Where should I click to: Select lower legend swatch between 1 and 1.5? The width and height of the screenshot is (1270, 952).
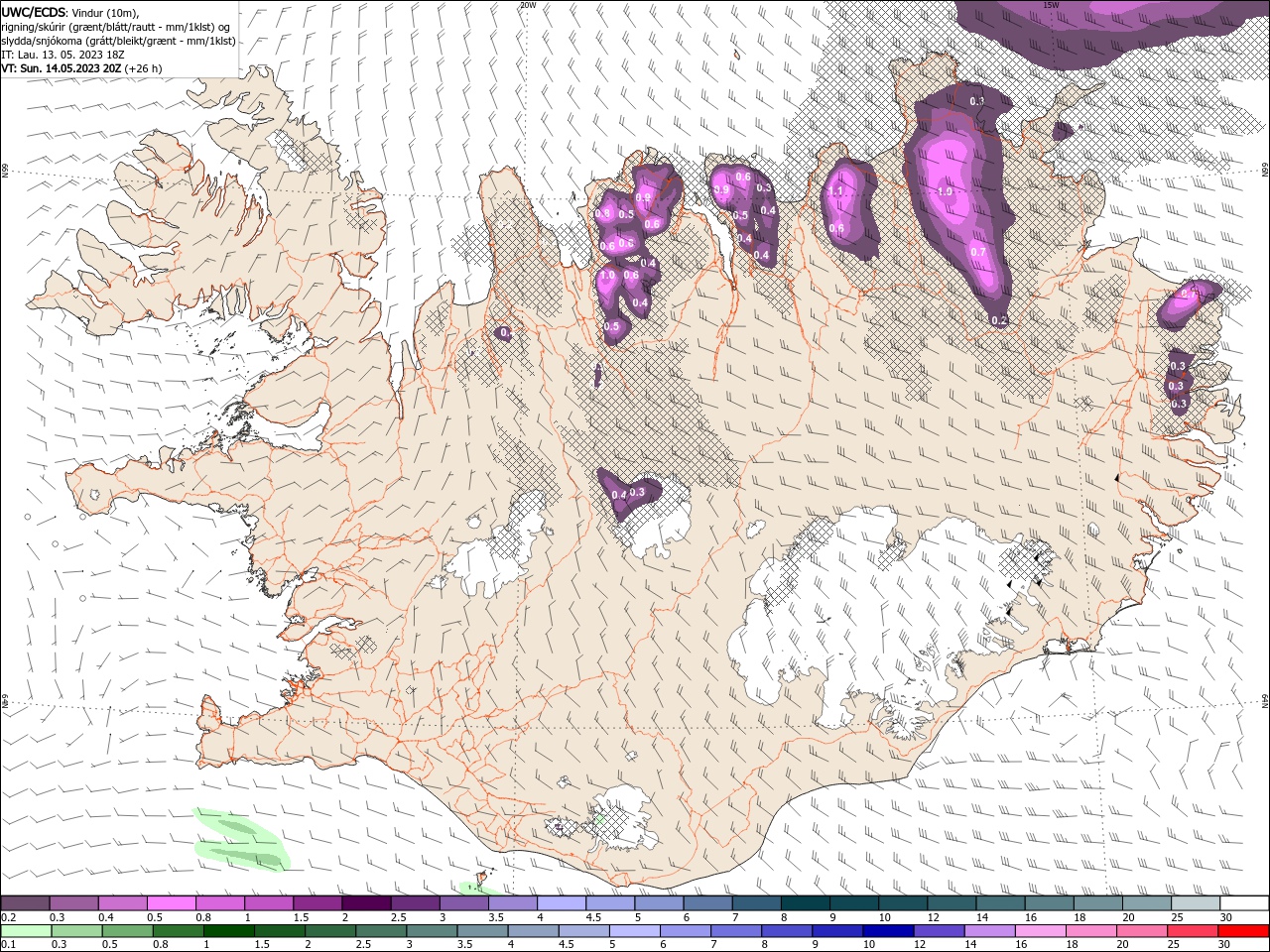tap(228, 931)
